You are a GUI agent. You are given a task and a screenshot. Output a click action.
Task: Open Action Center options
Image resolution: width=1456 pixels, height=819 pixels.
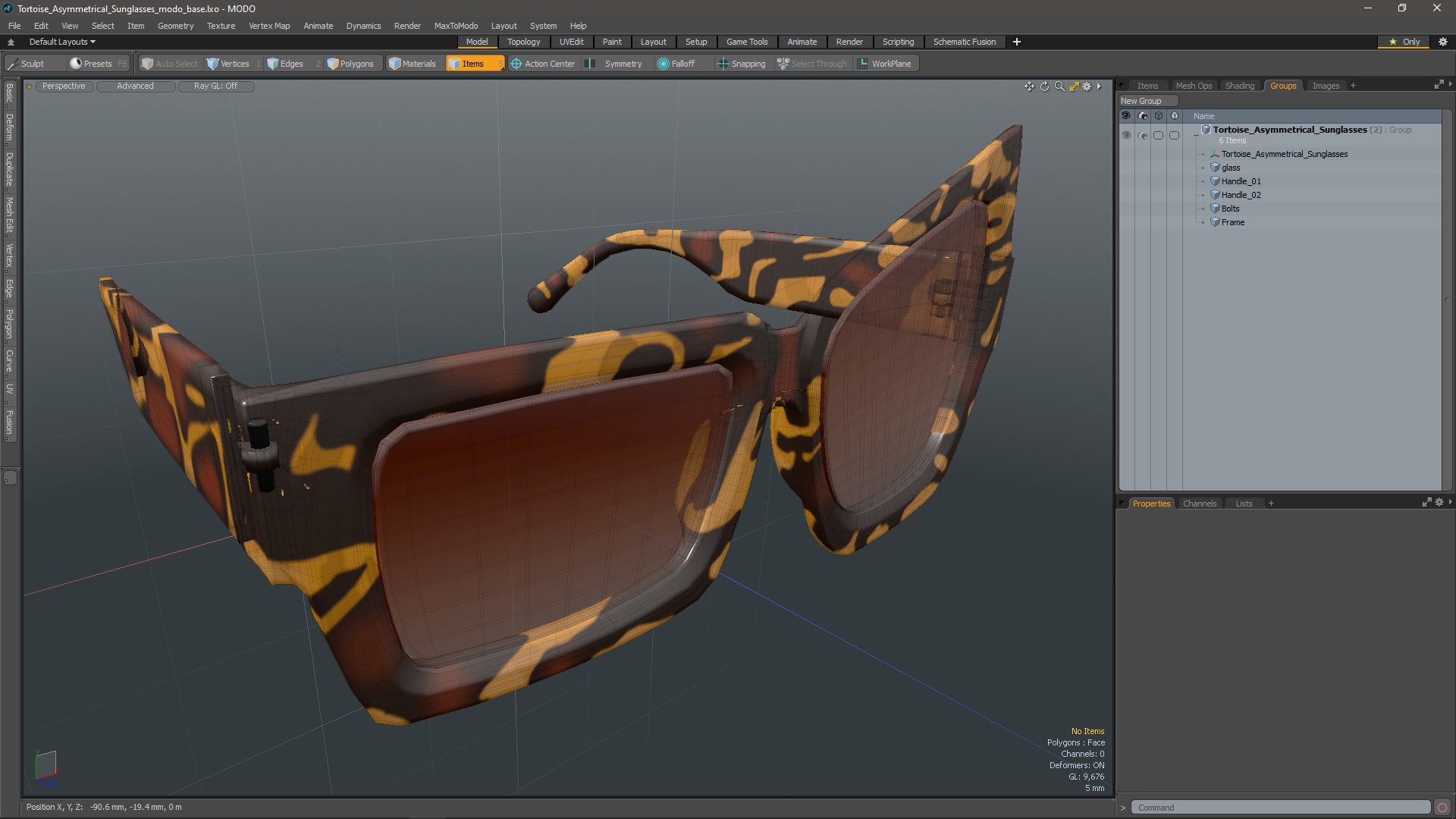(543, 64)
